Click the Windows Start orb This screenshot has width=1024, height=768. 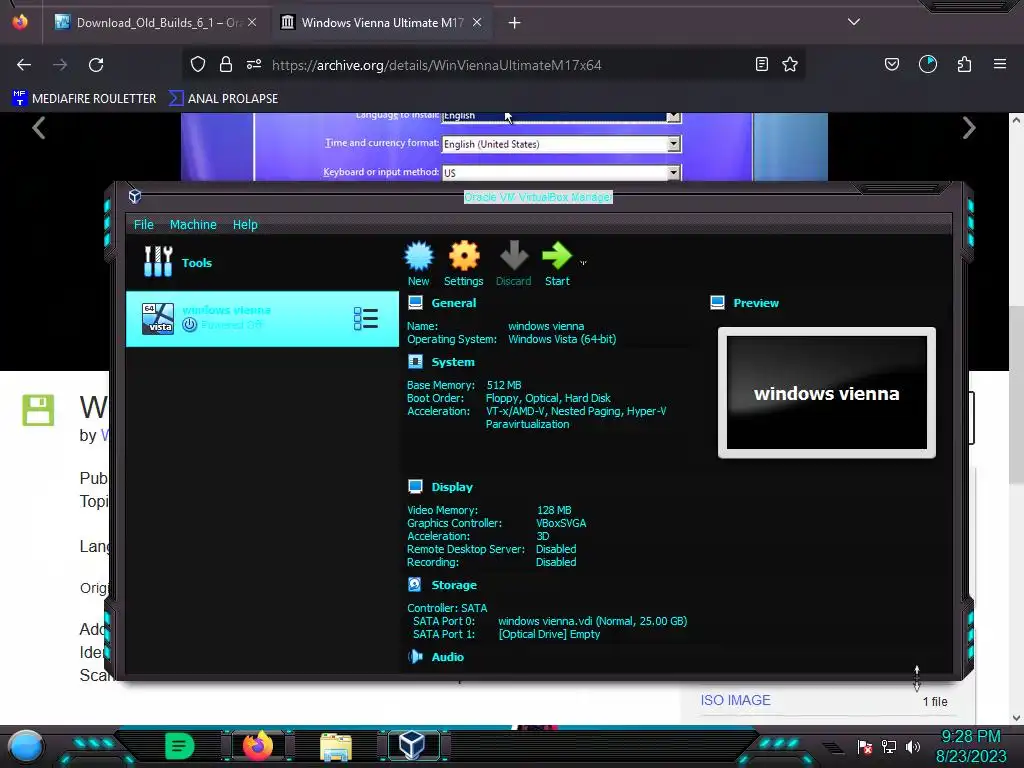[25, 746]
